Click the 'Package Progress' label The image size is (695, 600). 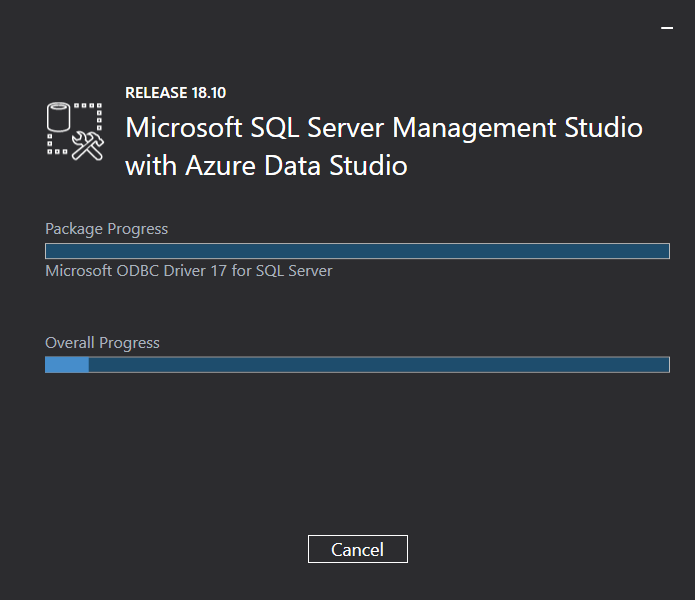pyautogui.click(x=106, y=229)
